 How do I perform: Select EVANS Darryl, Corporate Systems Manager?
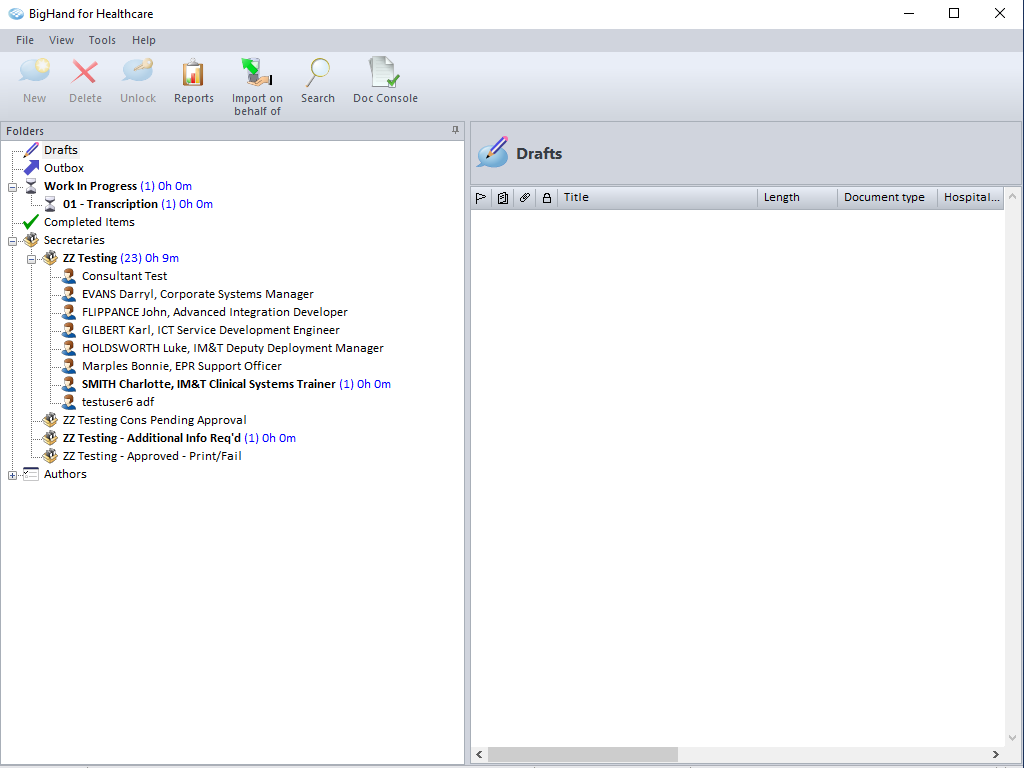click(x=197, y=295)
